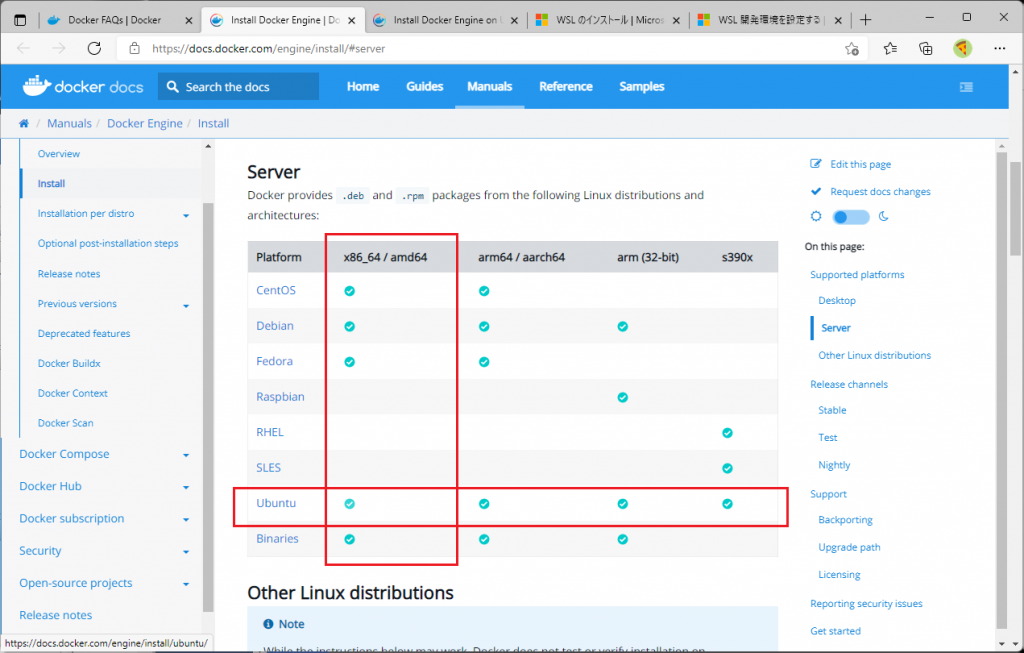Expand Installation per distro submenu
This screenshot has width=1024, height=653.
pos(186,215)
